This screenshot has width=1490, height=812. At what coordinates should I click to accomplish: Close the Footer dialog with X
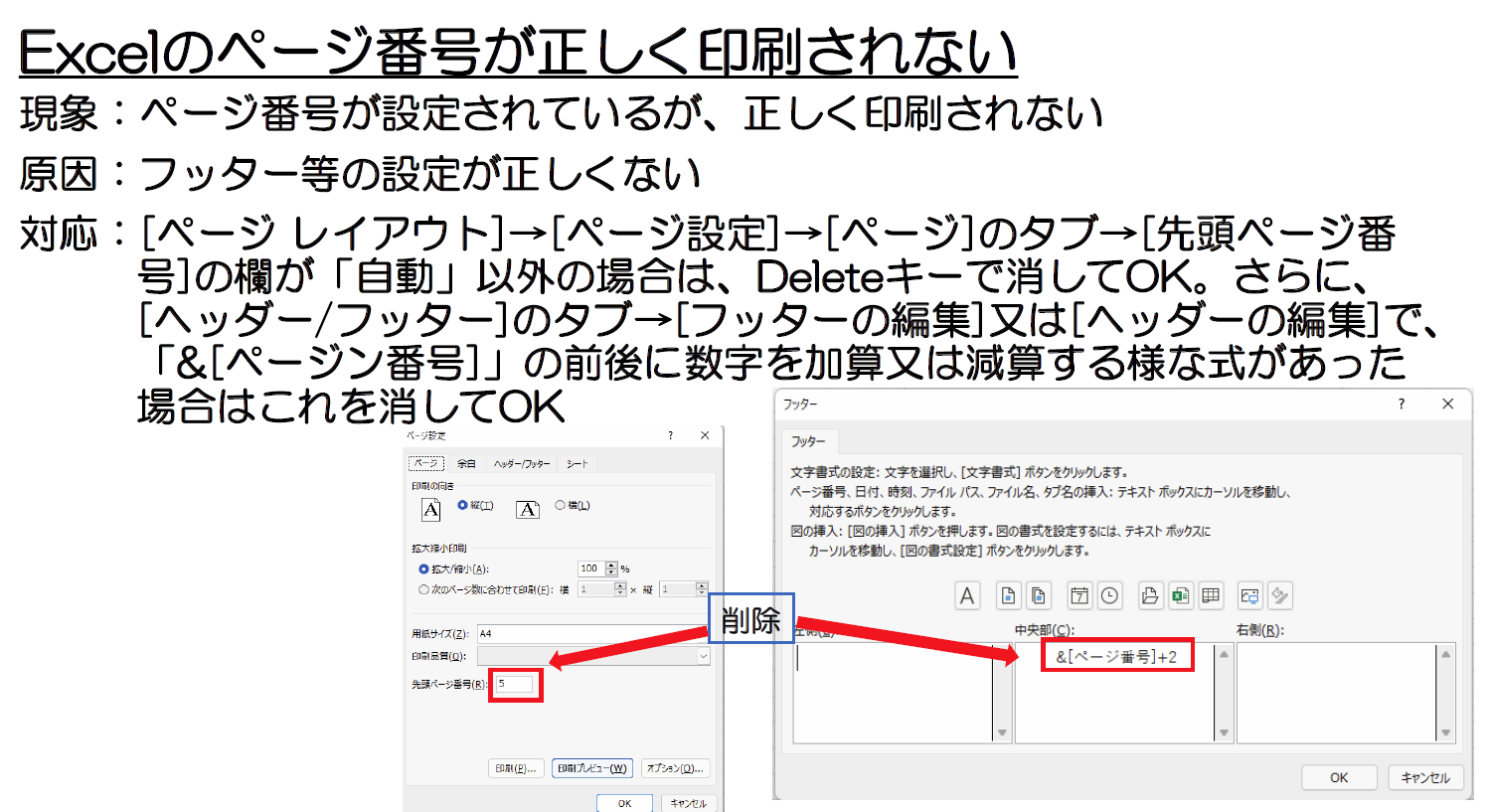click(1447, 404)
